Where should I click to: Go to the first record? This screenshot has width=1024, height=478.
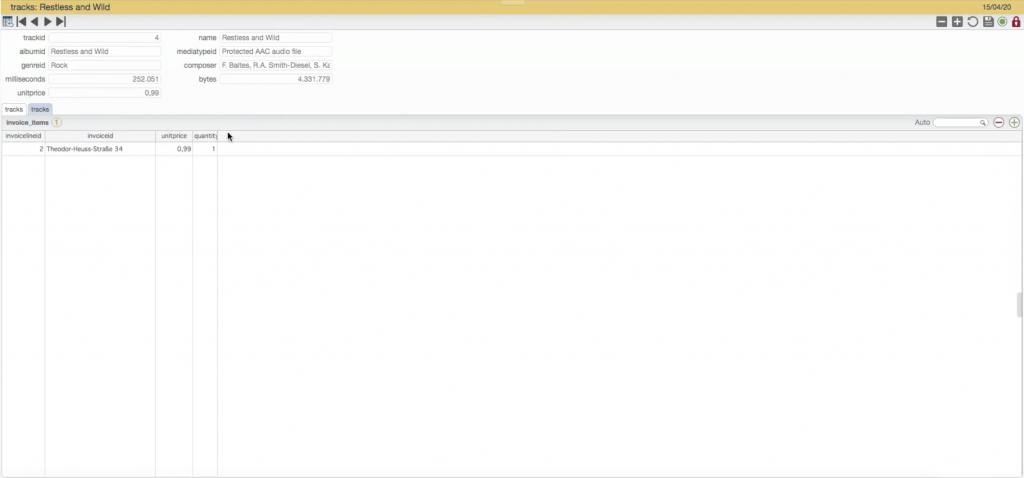[x=22, y=22]
